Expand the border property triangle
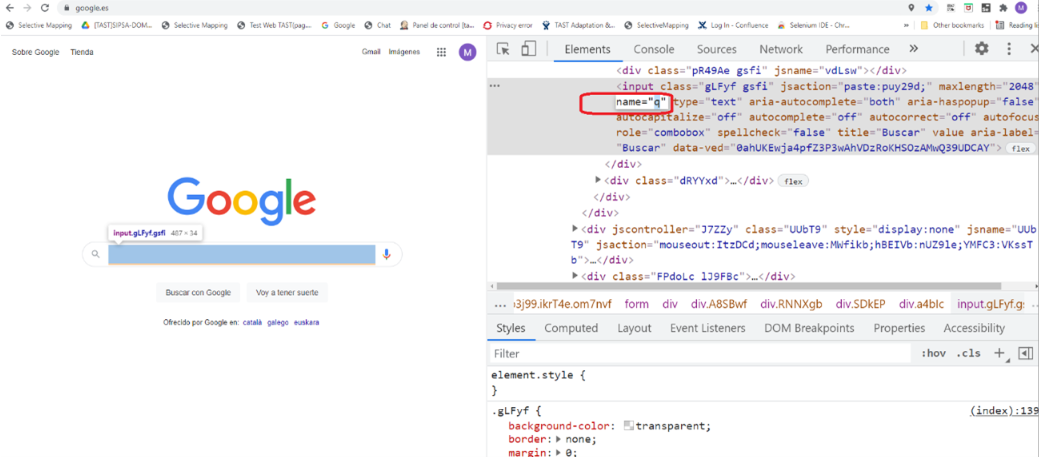 coord(551,440)
